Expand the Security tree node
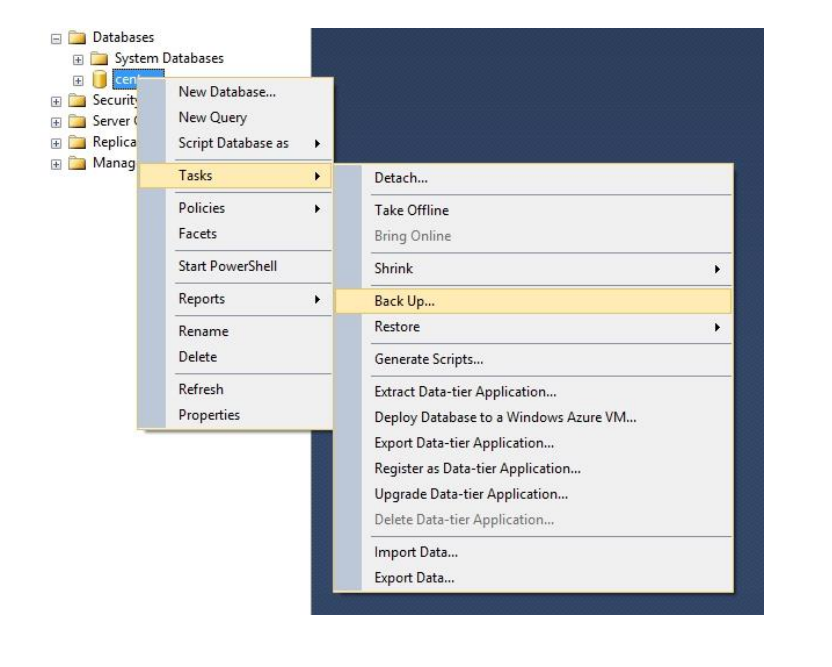The image size is (832, 667). [x=56, y=101]
